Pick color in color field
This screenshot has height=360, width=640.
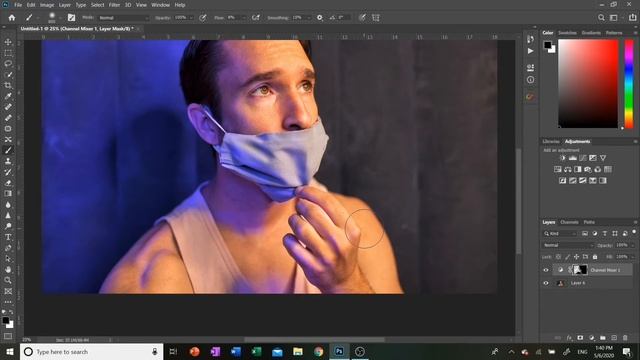click(x=588, y=84)
